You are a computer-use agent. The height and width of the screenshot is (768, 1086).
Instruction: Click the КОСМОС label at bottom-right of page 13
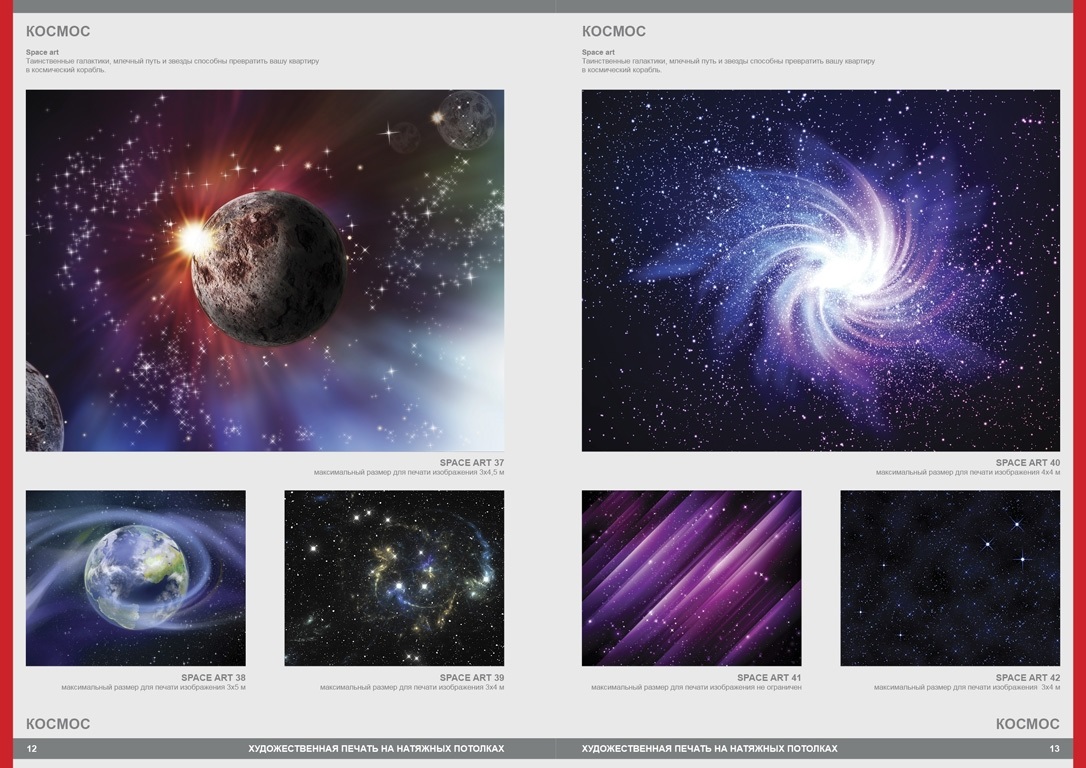(x=1027, y=724)
